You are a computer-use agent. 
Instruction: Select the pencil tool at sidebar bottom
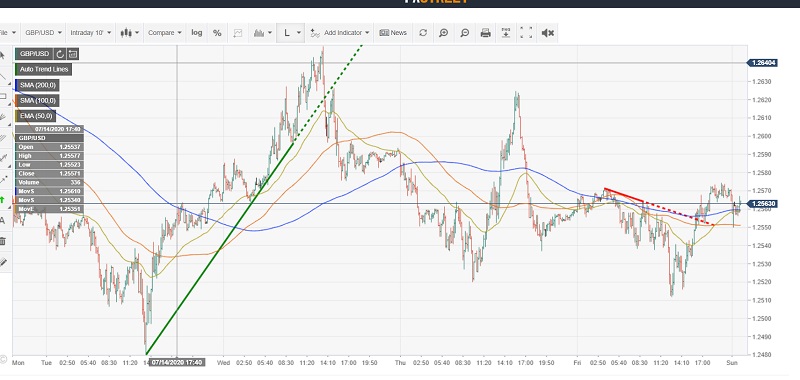(3, 262)
